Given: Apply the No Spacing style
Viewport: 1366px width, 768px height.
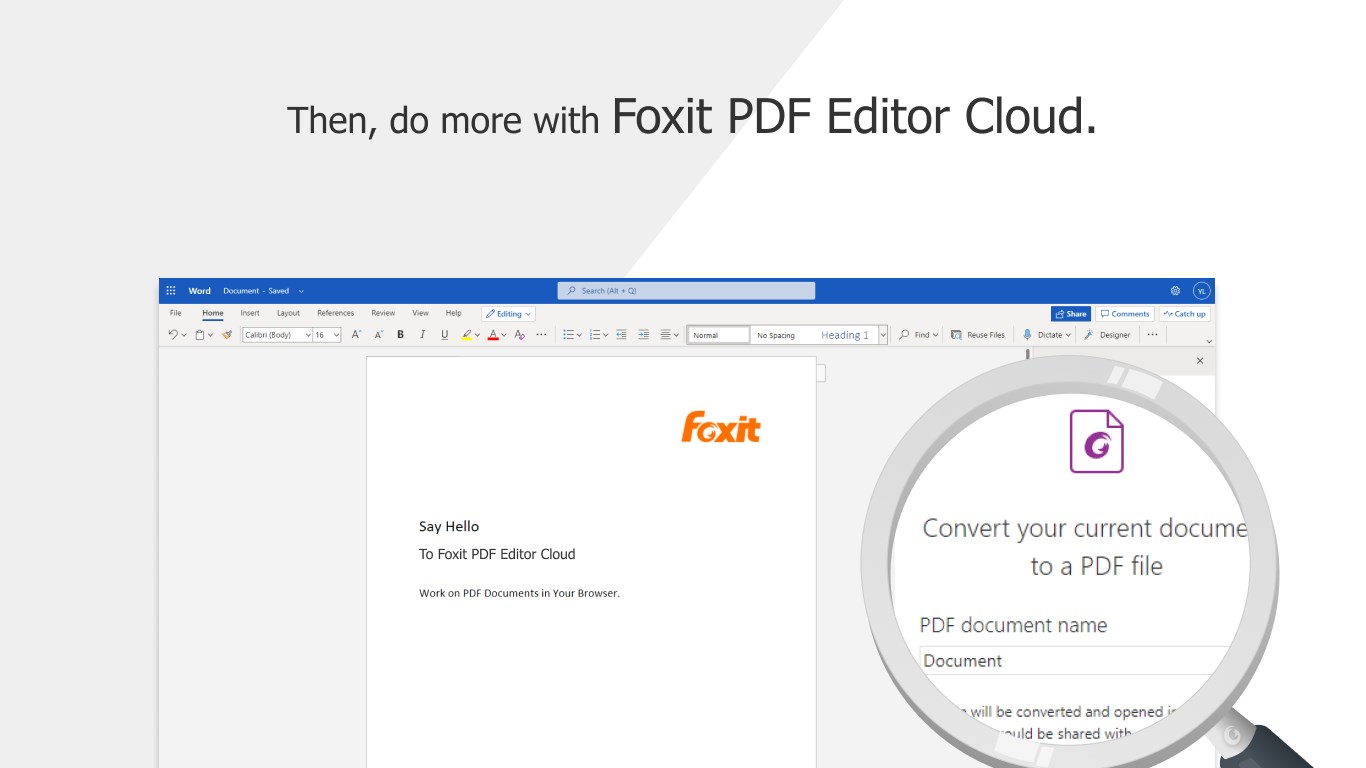Looking at the screenshot, I should coord(776,335).
